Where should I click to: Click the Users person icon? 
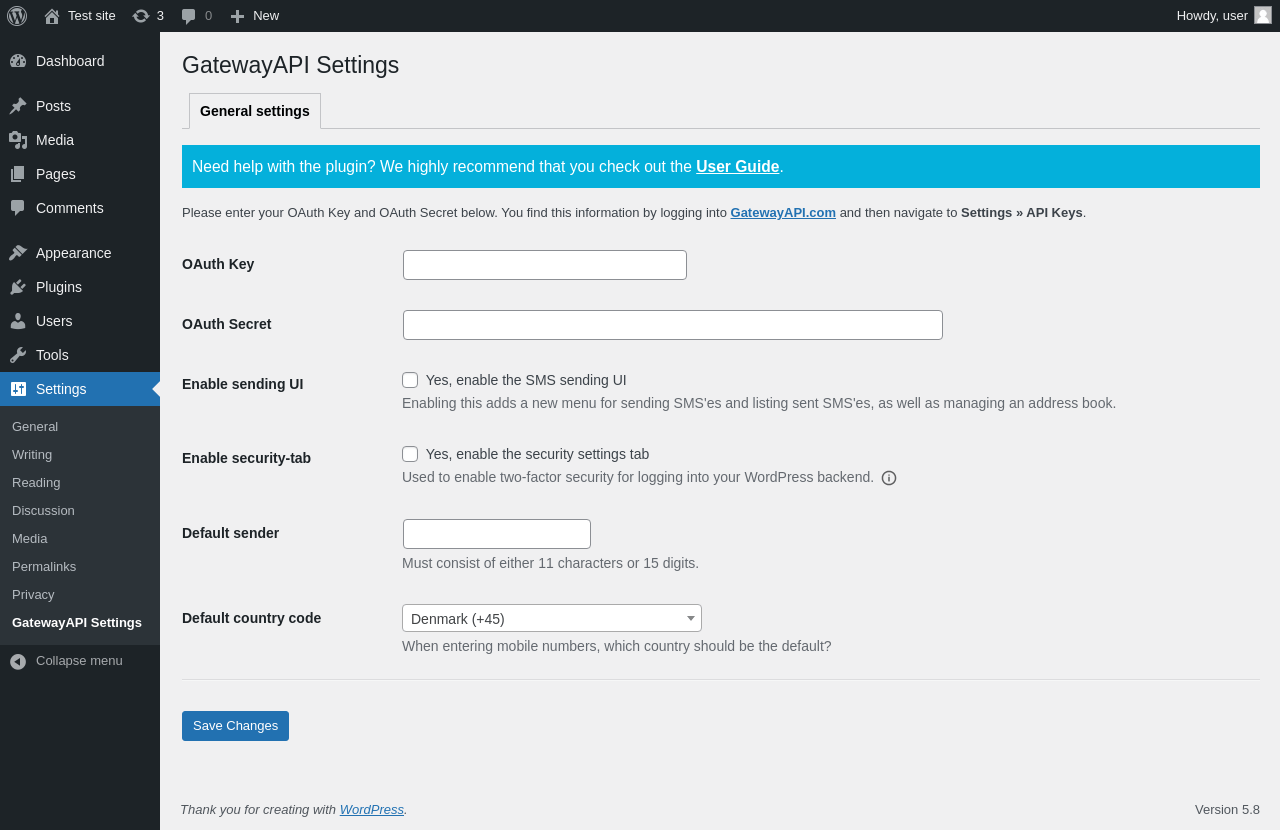18,321
